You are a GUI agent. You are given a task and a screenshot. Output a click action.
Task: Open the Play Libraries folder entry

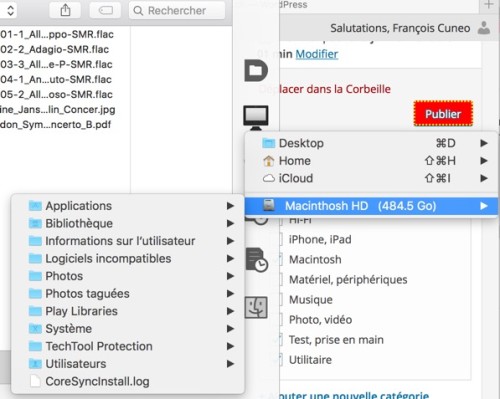click(128, 311)
